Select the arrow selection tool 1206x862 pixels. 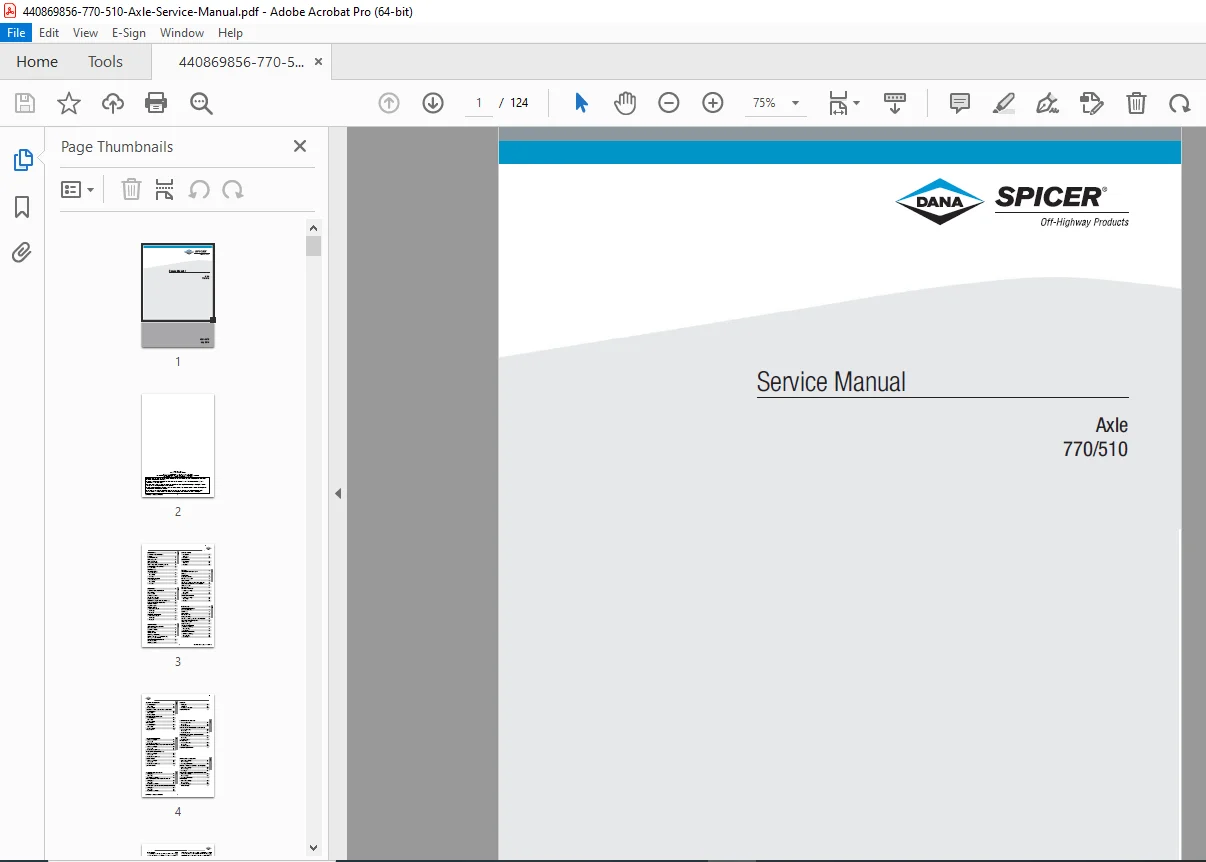point(581,103)
